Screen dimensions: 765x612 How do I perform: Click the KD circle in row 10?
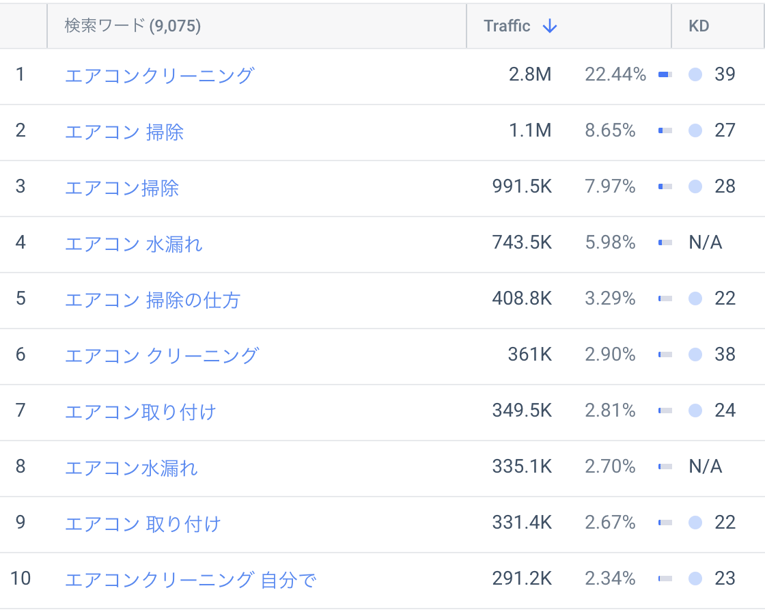696,579
